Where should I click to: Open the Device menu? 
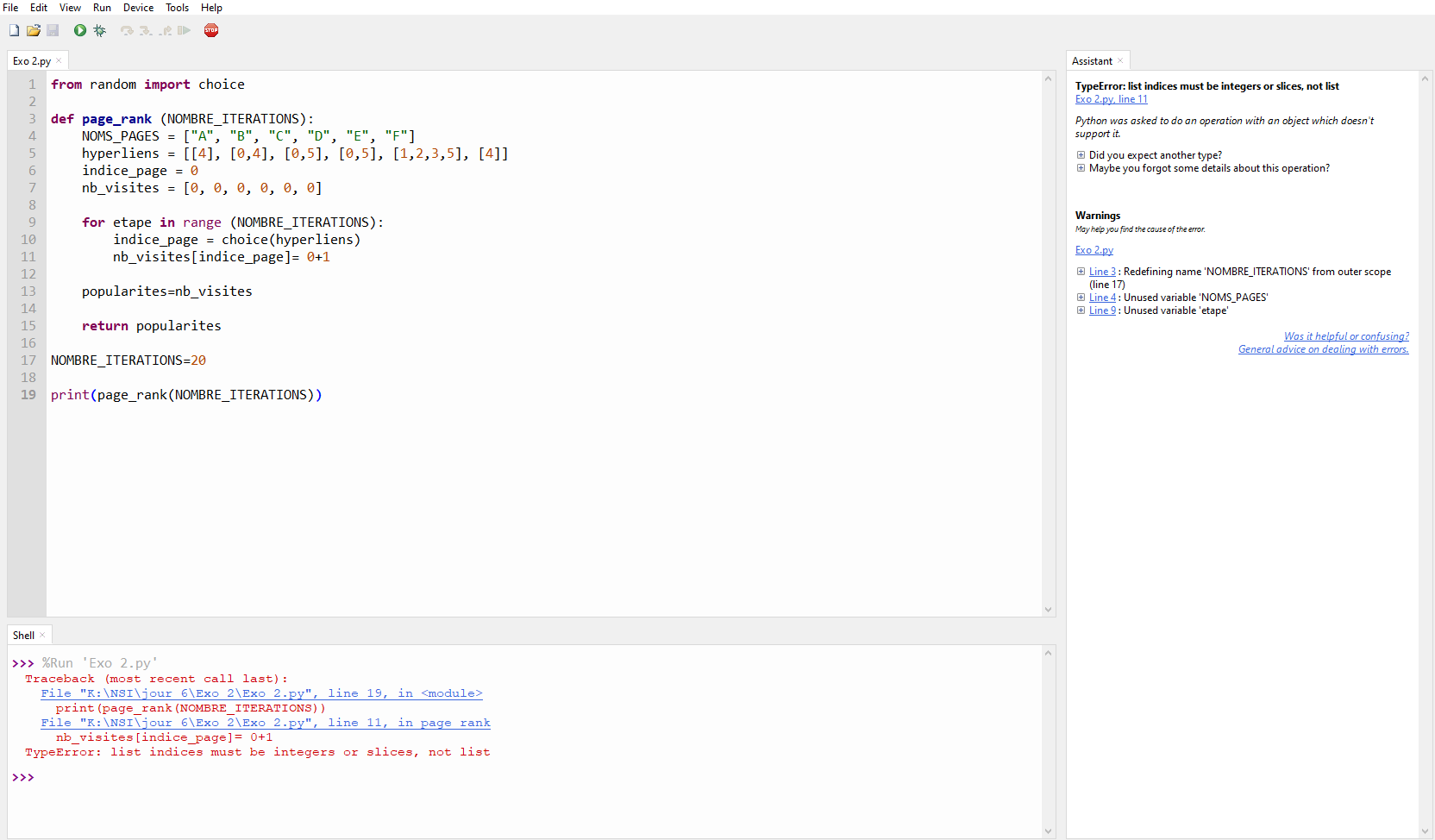click(x=138, y=8)
